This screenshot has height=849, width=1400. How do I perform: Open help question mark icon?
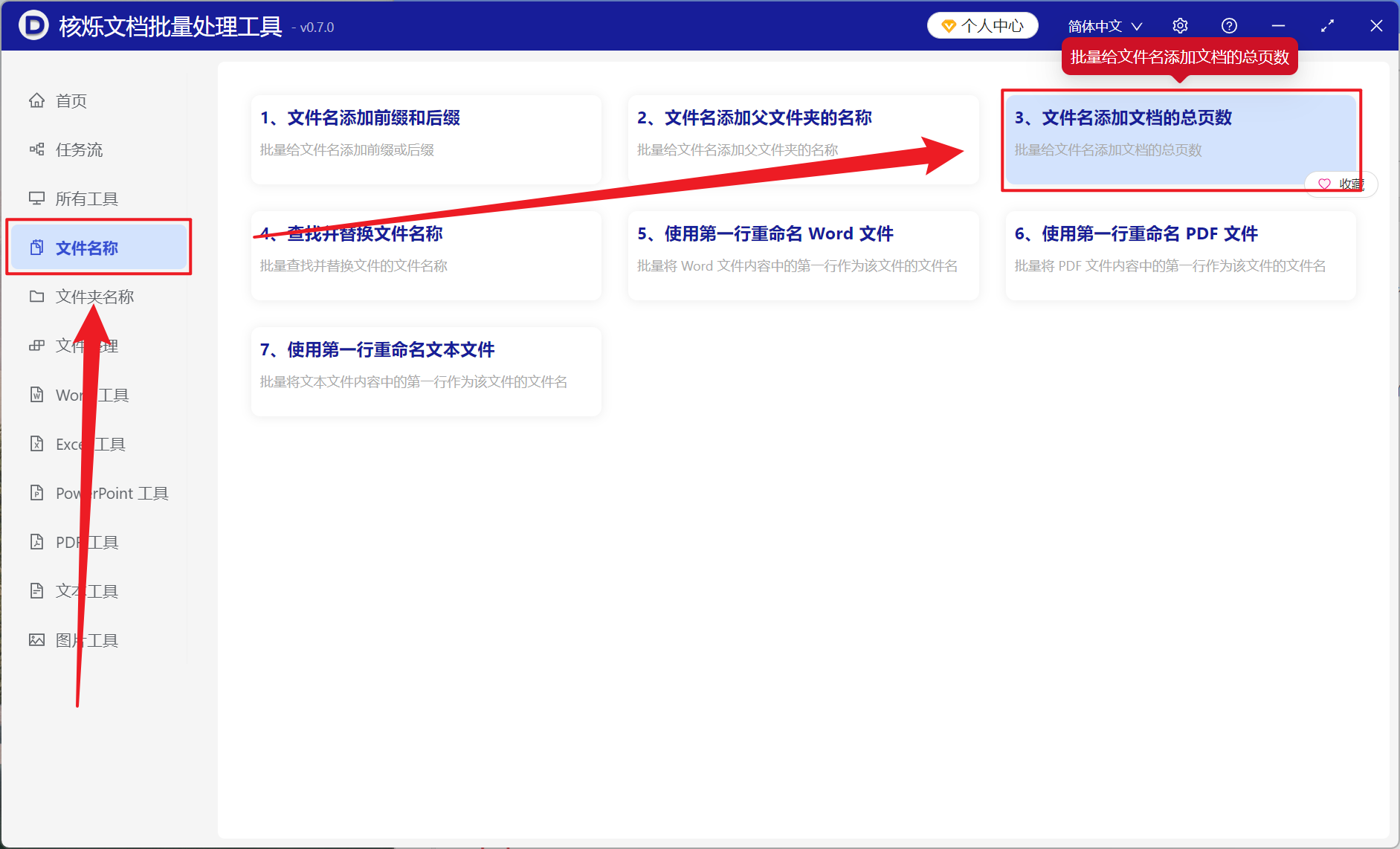pos(1229,26)
